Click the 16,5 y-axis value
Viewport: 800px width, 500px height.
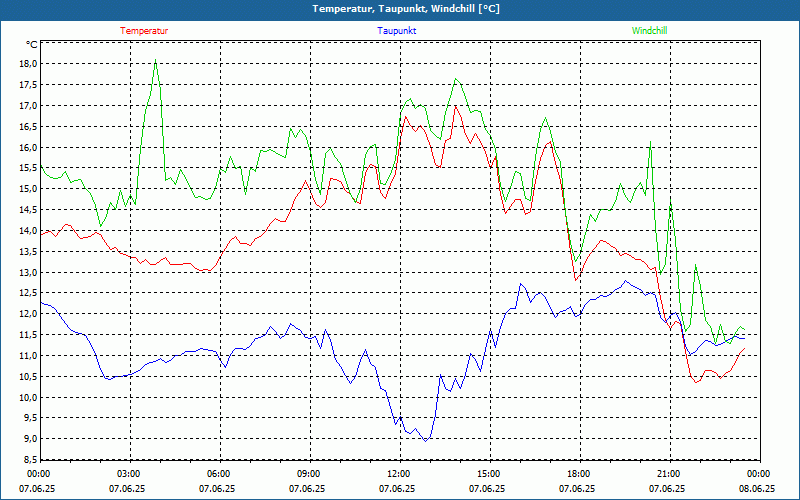click(x=29, y=127)
